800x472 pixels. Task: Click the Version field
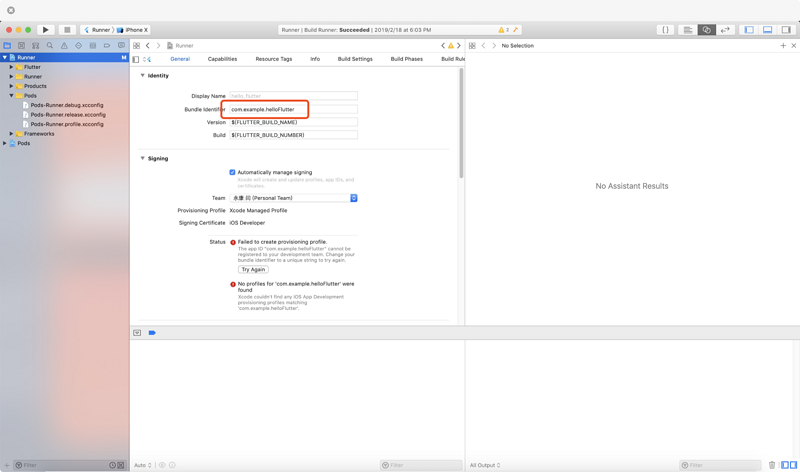[293, 122]
